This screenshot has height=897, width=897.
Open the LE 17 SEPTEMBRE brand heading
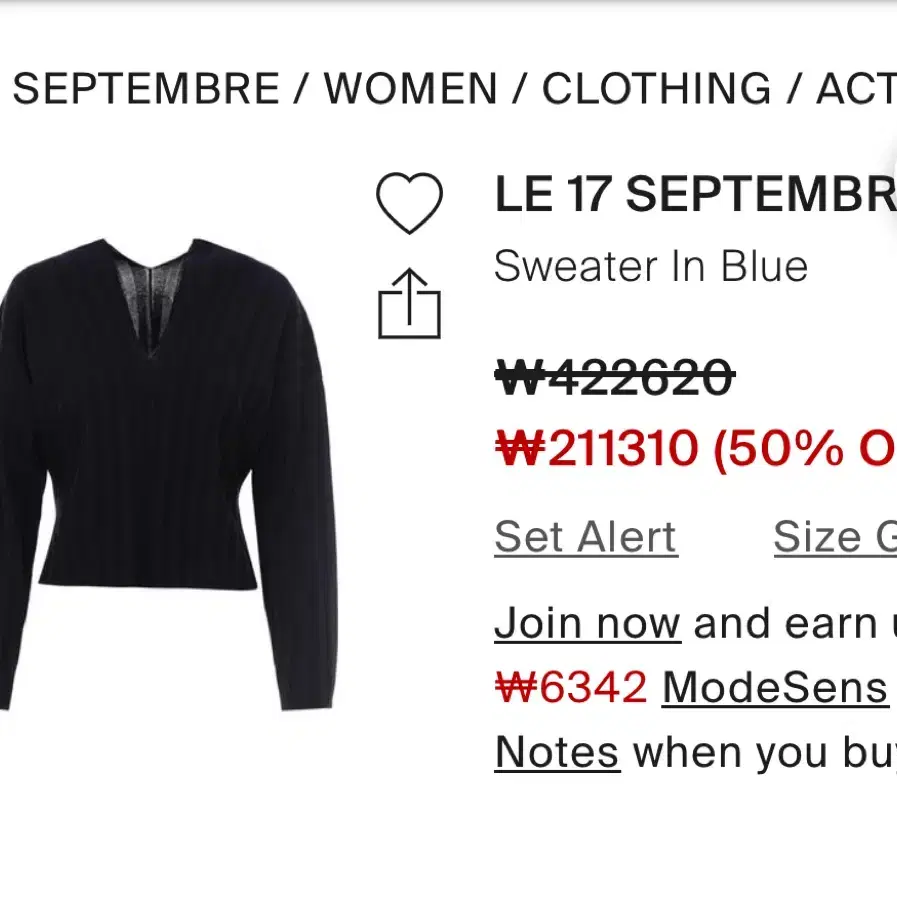point(696,194)
